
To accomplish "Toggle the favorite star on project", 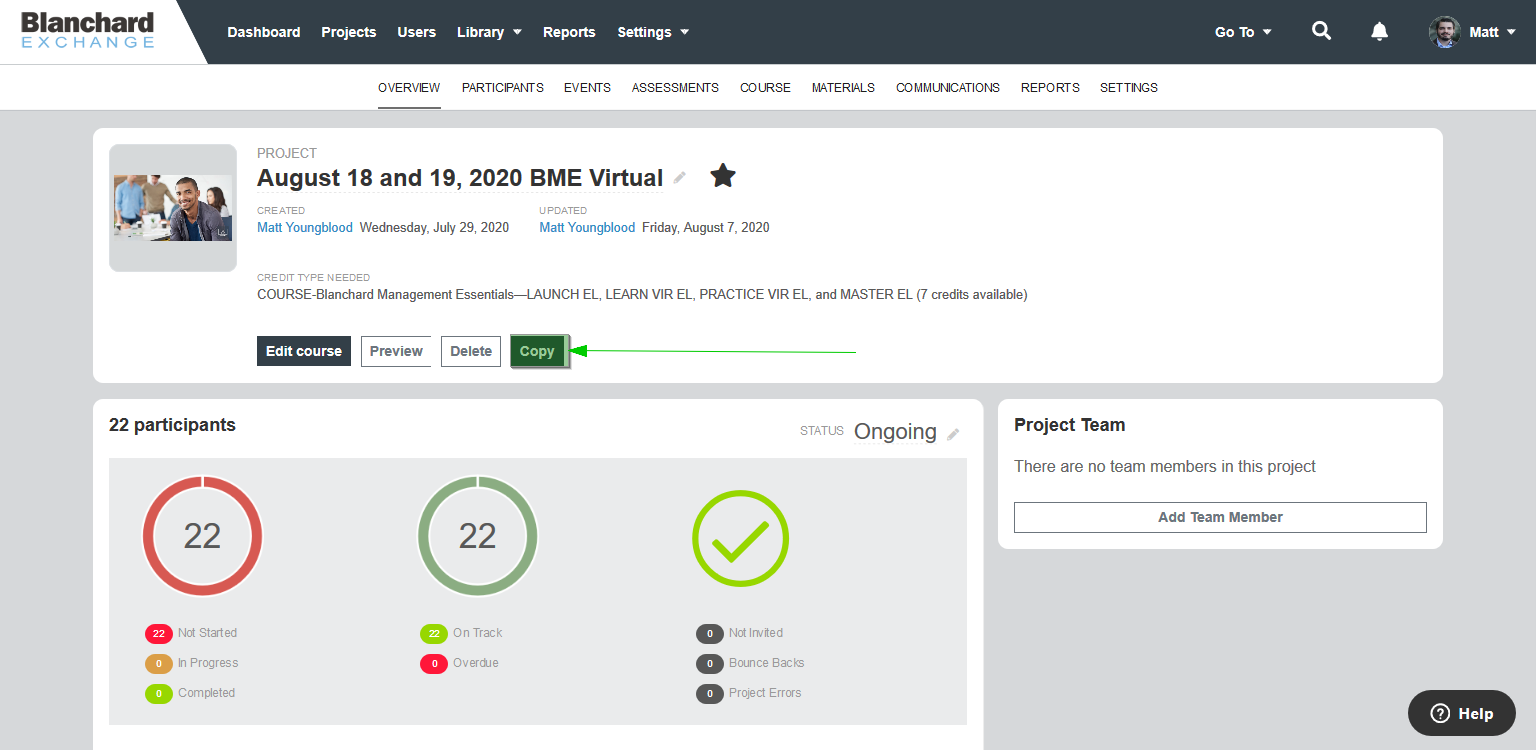I will click(723, 176).
